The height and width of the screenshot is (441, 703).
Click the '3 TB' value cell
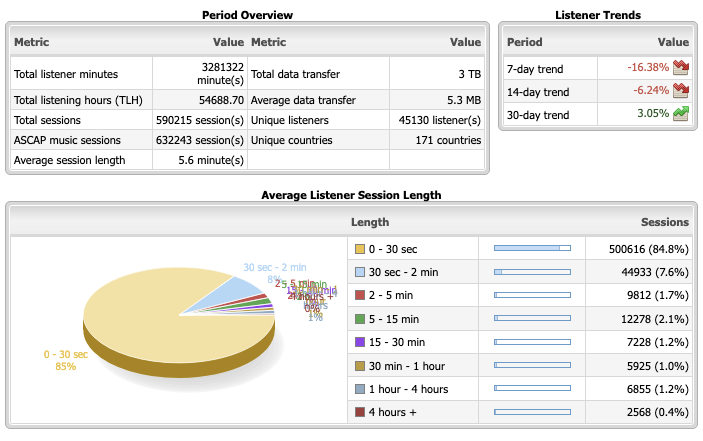[x=470, y=74]
